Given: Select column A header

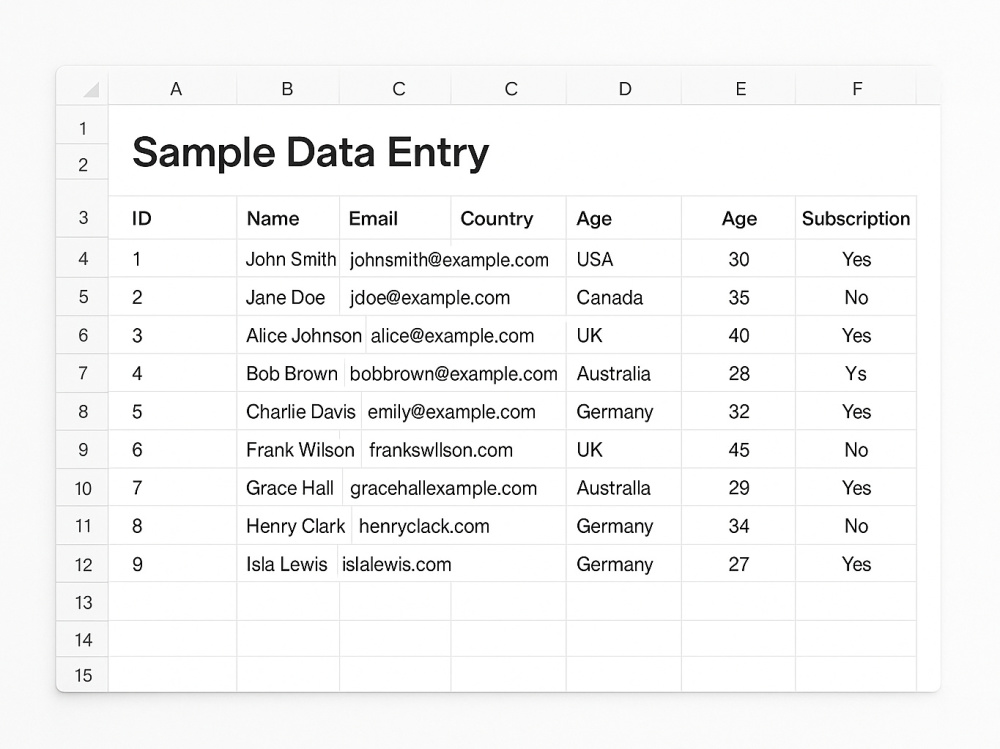Looking at the screenshot, I should [175, 89].
